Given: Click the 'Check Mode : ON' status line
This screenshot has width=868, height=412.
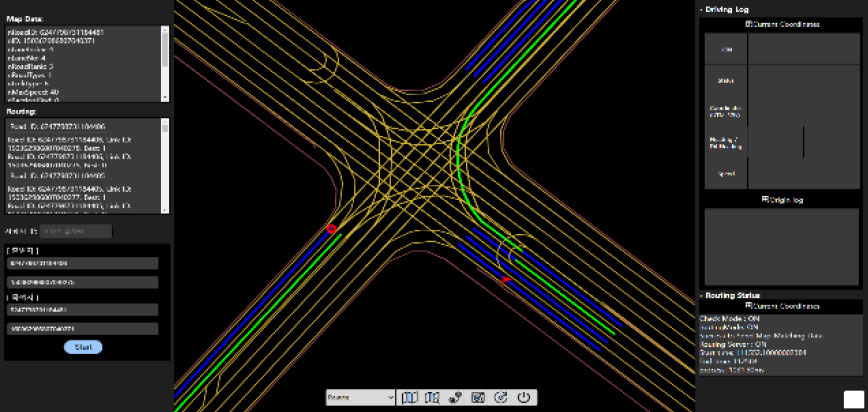Looking at the screenshot, I should pos(730,319).
